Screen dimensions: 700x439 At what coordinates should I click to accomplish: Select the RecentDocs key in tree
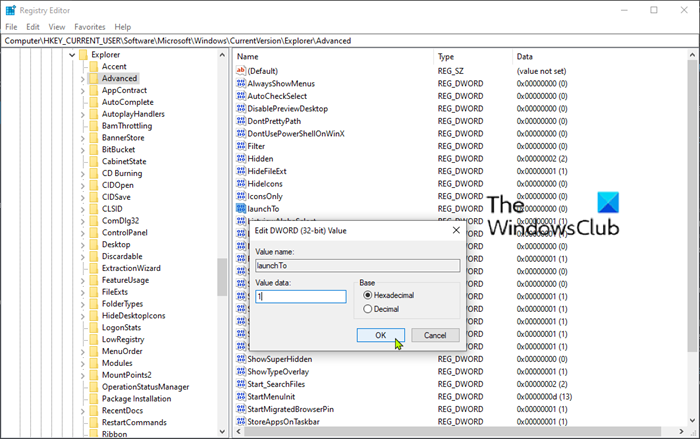point(122,410)
